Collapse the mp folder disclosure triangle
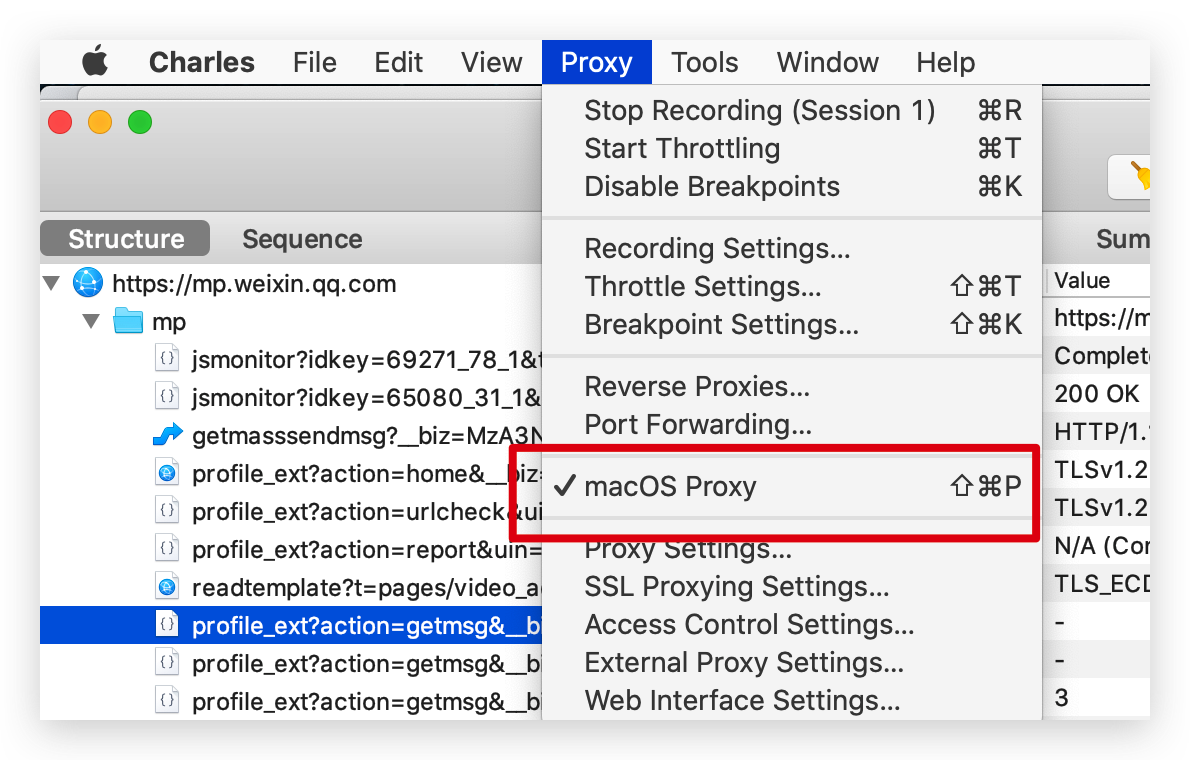Screen dimensions: 1190x760 (x=92, y=322)
